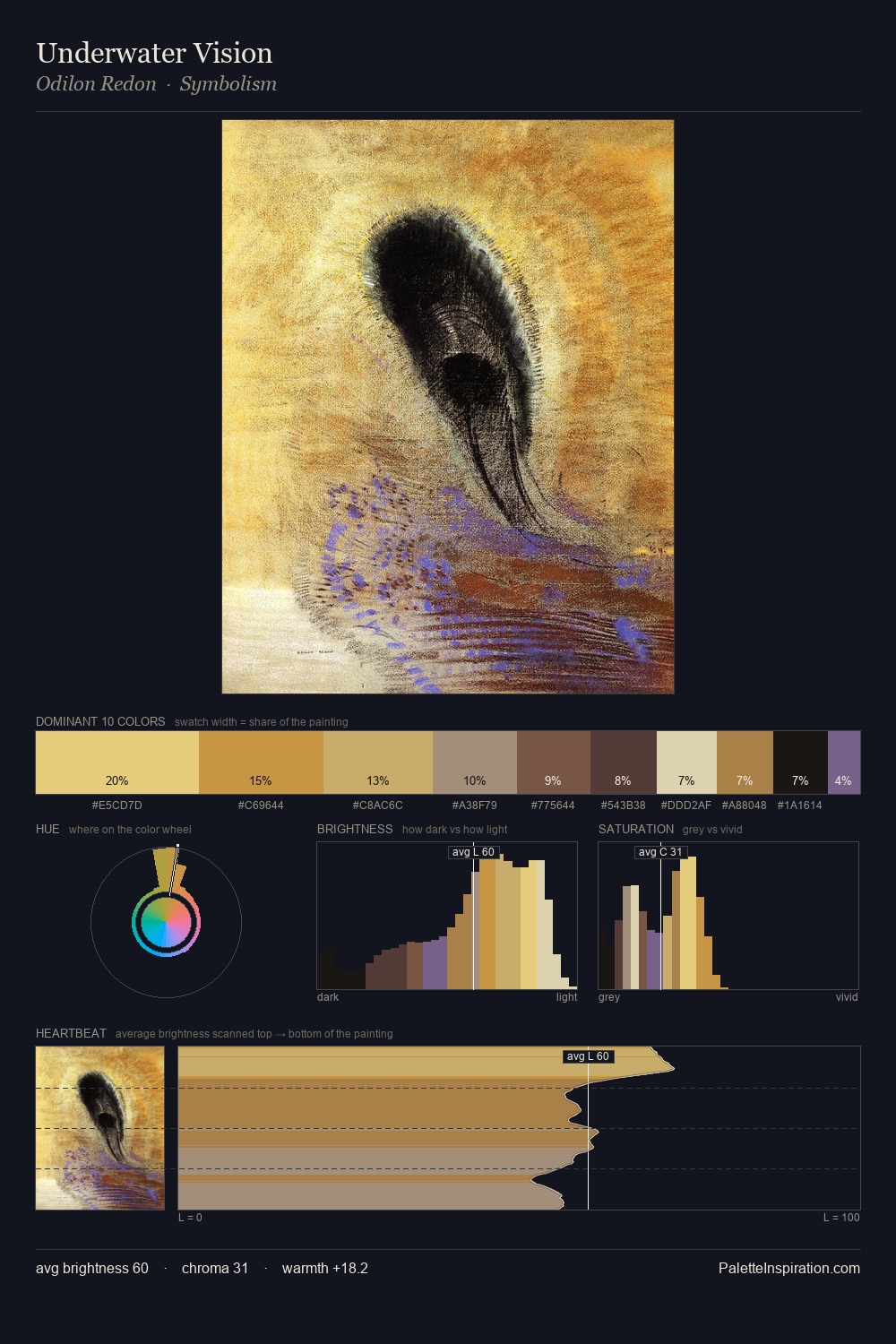Image resolution: width=896 pixels, height=1344 pixels.
Task: Click 'Odilon Redon · Symbolism' subtitle
Action: (156, 83)
